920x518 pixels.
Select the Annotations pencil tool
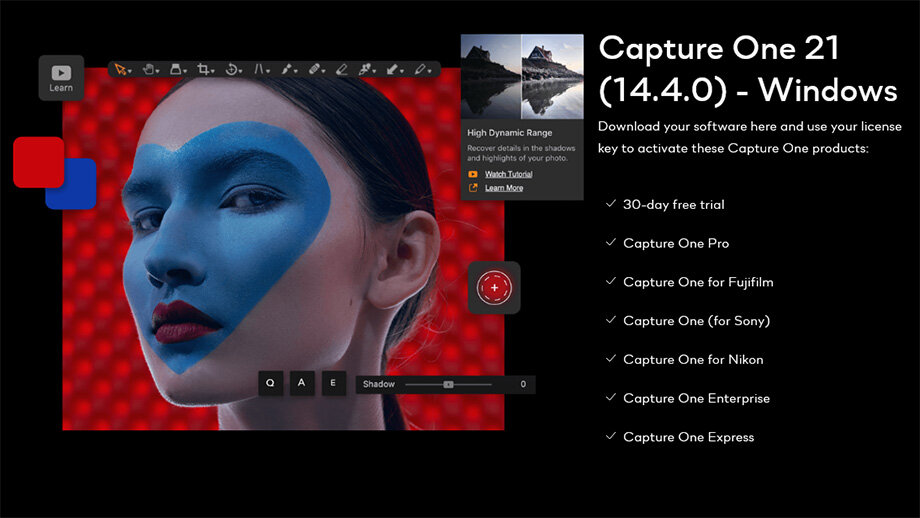(x=421, y=69)
